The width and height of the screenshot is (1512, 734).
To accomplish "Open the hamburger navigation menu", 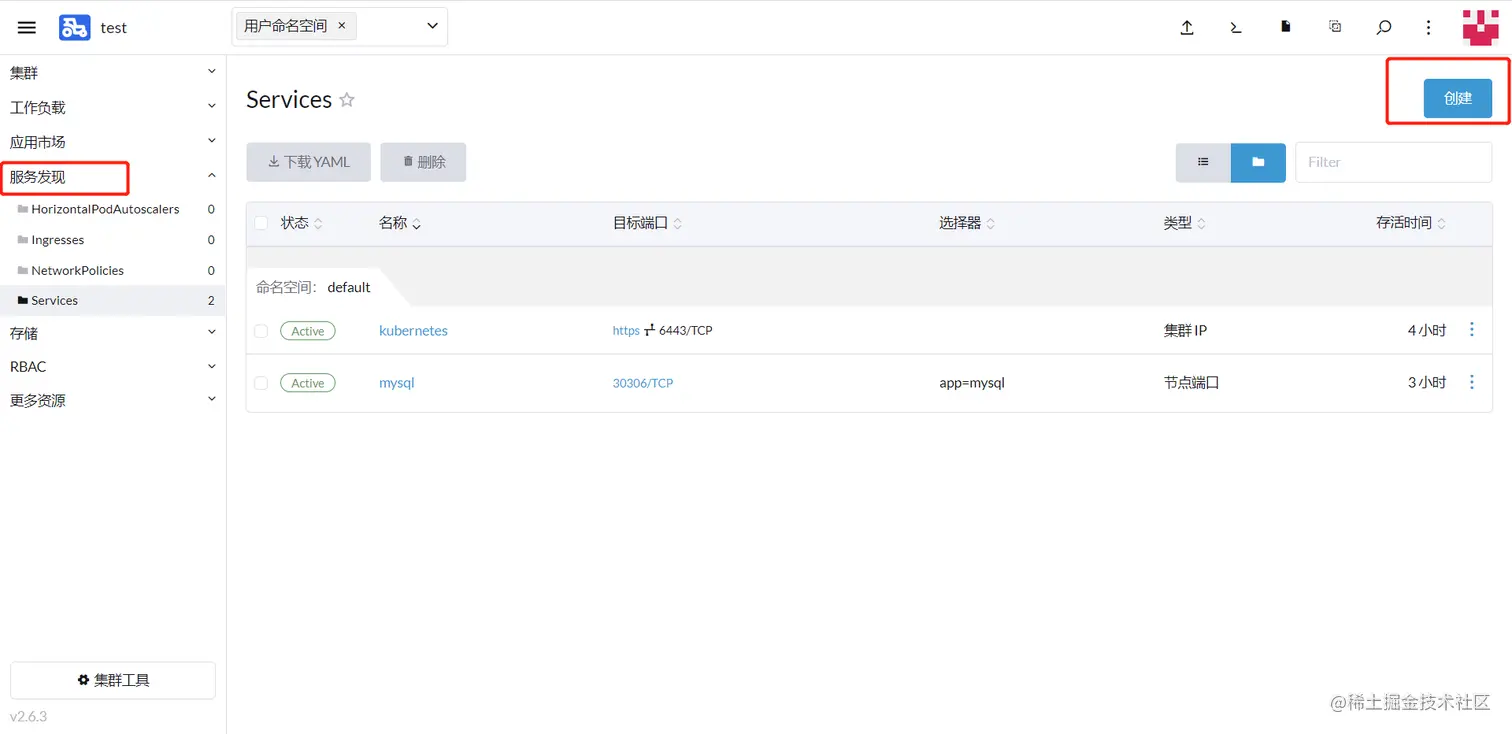I will [27, 27].
